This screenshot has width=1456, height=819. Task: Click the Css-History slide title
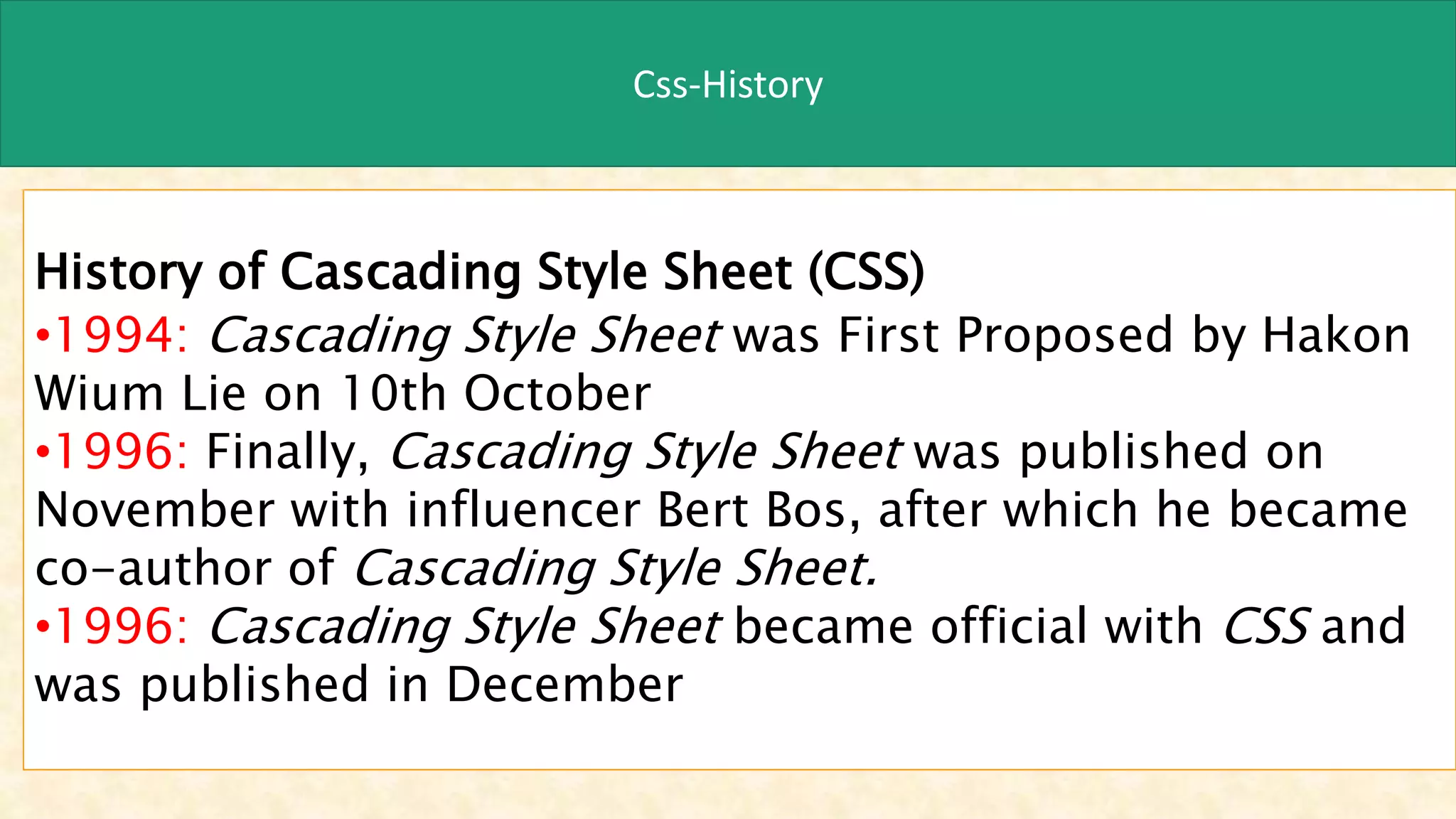coord(728,85)
